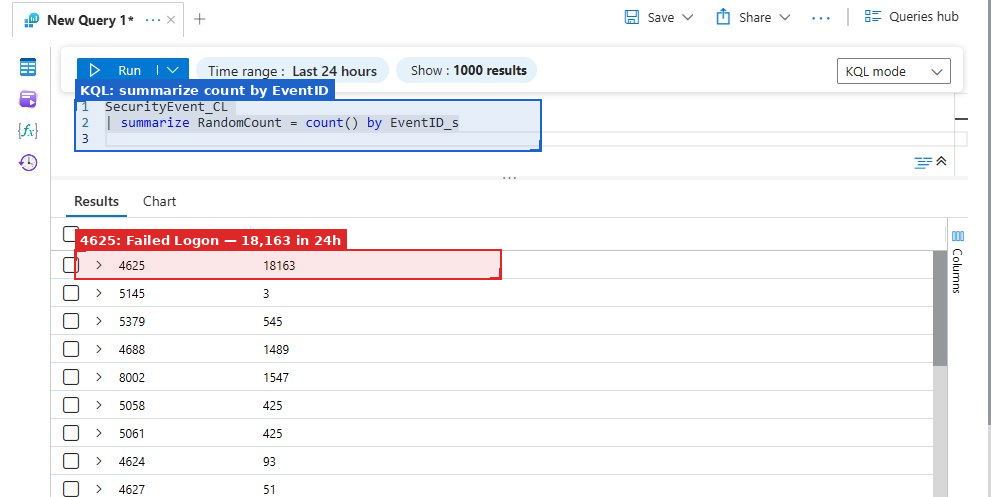Image resolution: width=991 pixels, height=497 pixels.
Task: Tick the checkbox for row 5145
Action: tap(71, 293)
